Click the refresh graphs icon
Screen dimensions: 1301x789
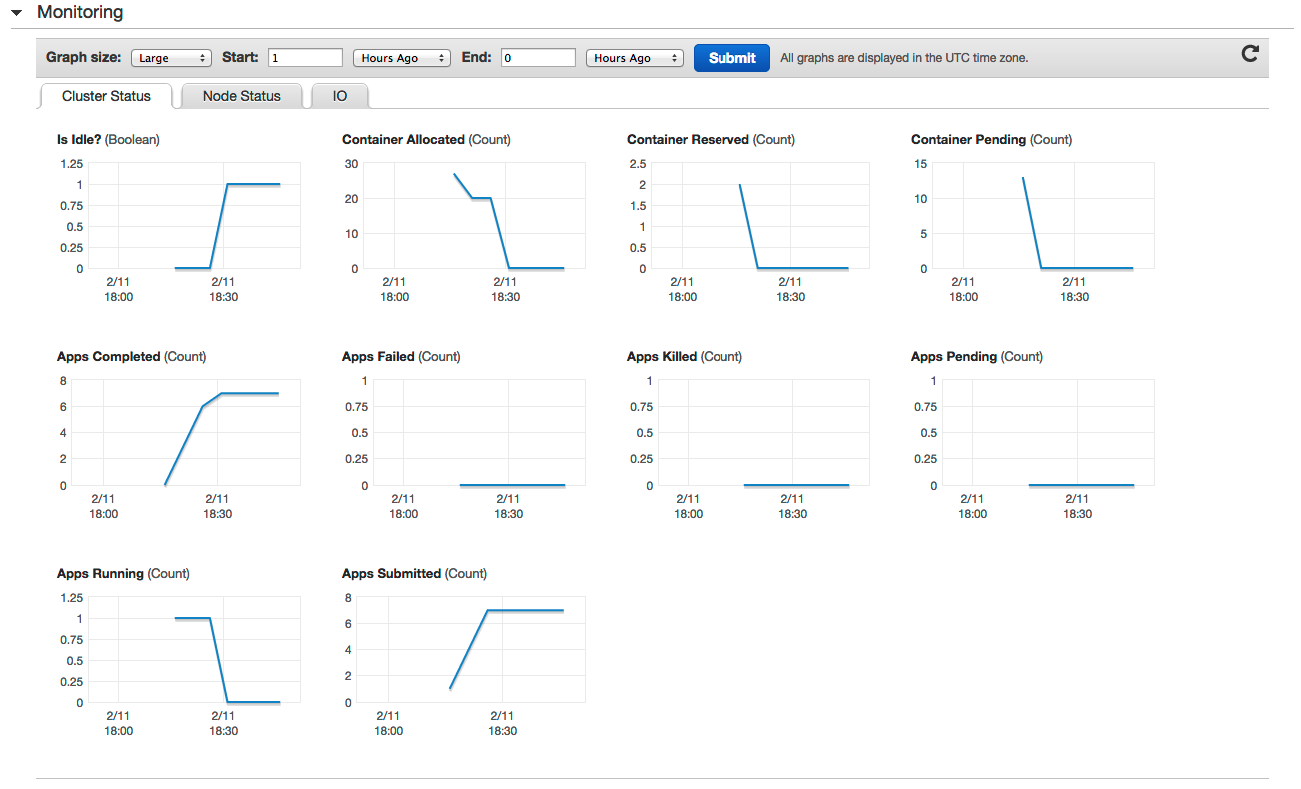pos(1249,54)
